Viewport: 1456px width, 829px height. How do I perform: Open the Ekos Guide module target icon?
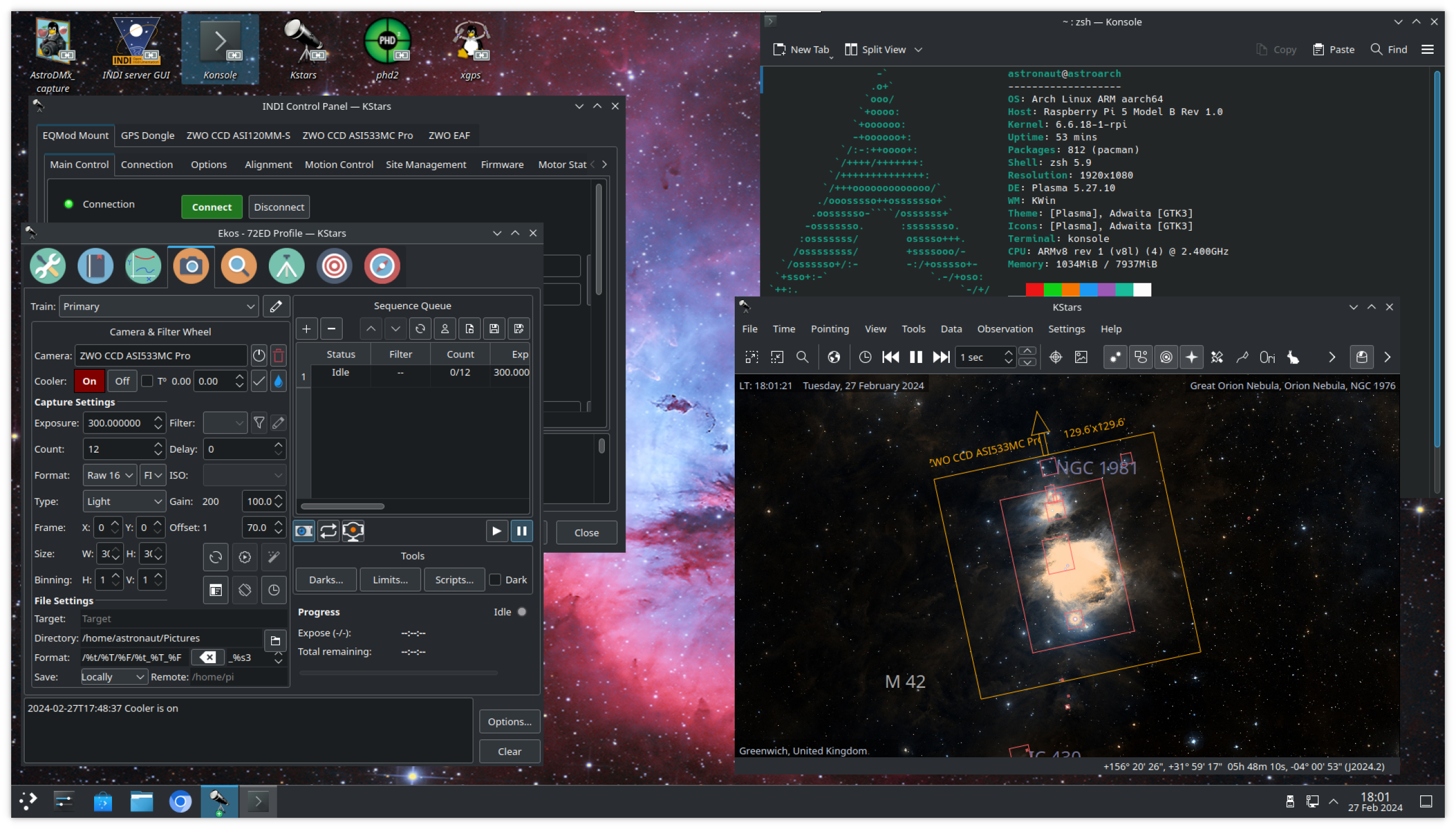[334, 266]
